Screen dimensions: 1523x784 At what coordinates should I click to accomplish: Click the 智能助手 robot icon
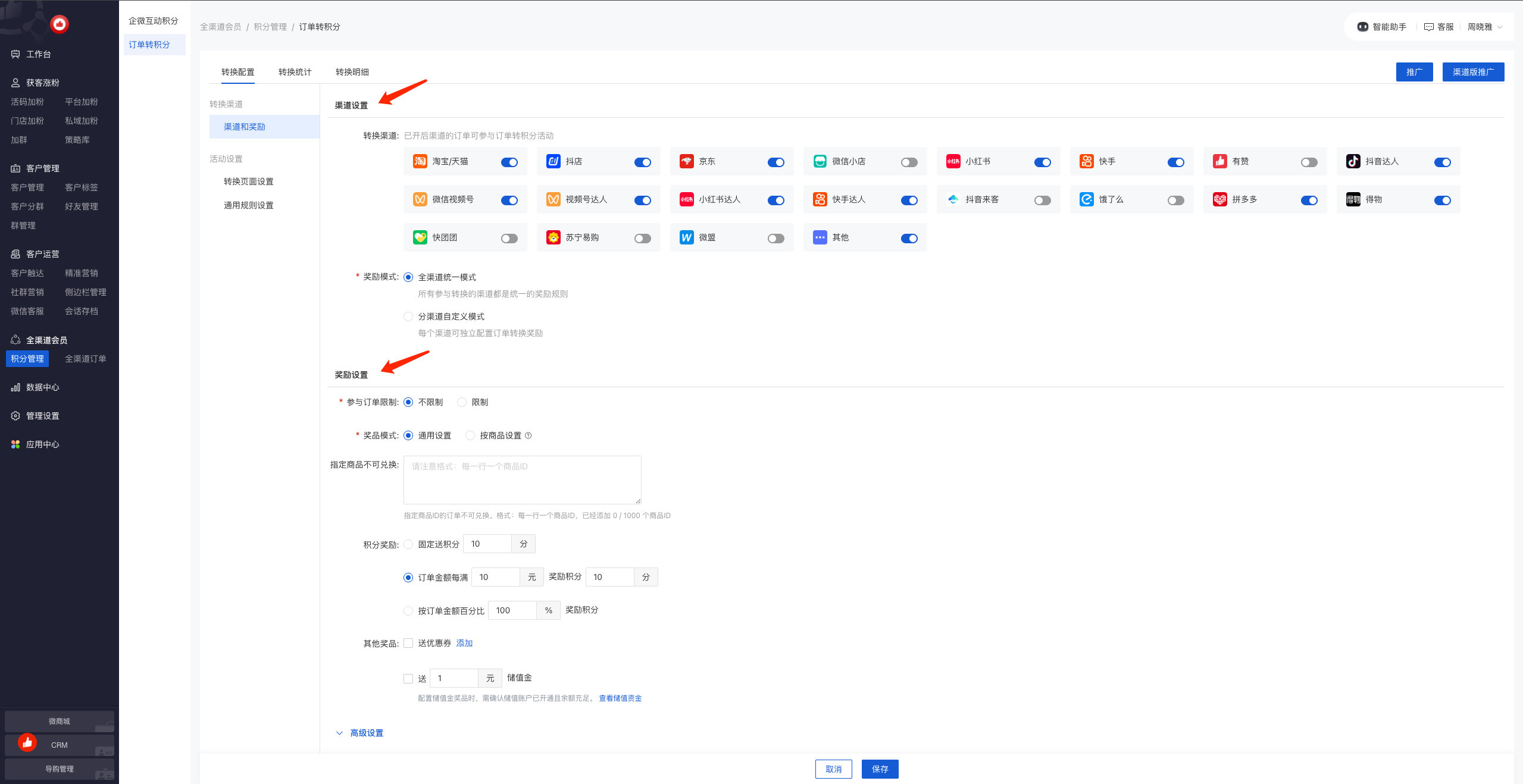click(1362, 27)
